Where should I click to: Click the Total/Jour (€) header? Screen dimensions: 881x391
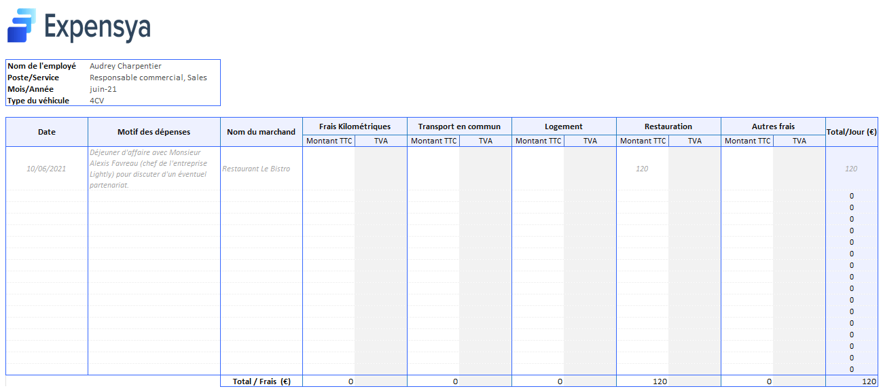coord(851,132)
